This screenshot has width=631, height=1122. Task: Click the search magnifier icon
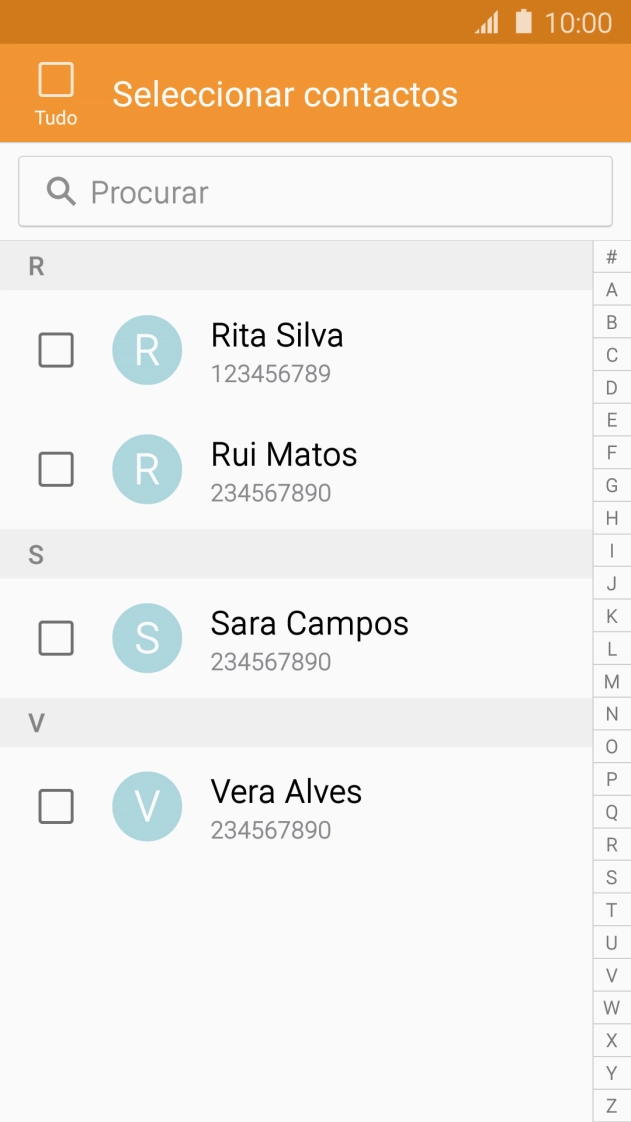tap(63, 191)
